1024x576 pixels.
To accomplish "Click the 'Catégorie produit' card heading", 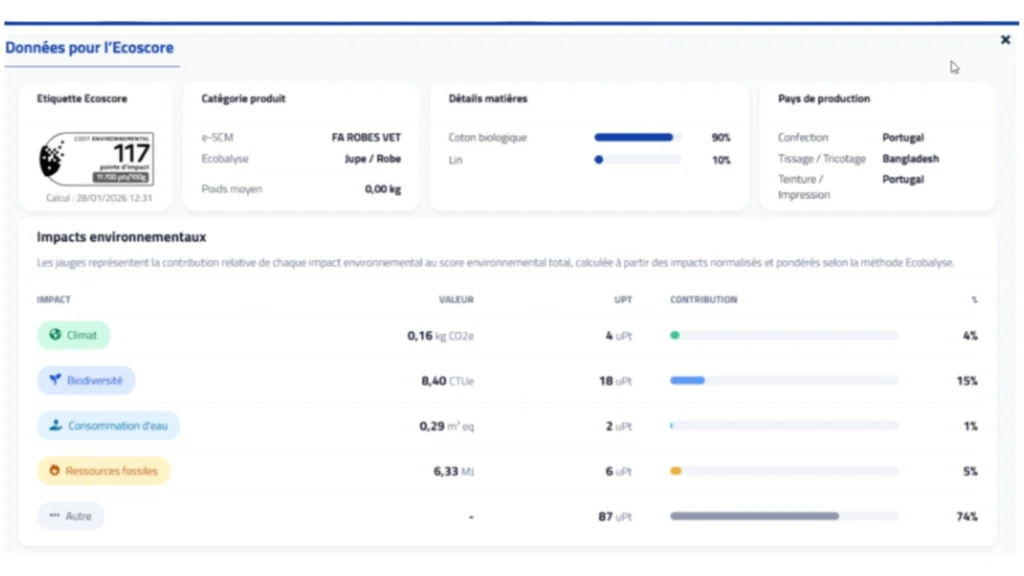I will click(x=243, y=99).
